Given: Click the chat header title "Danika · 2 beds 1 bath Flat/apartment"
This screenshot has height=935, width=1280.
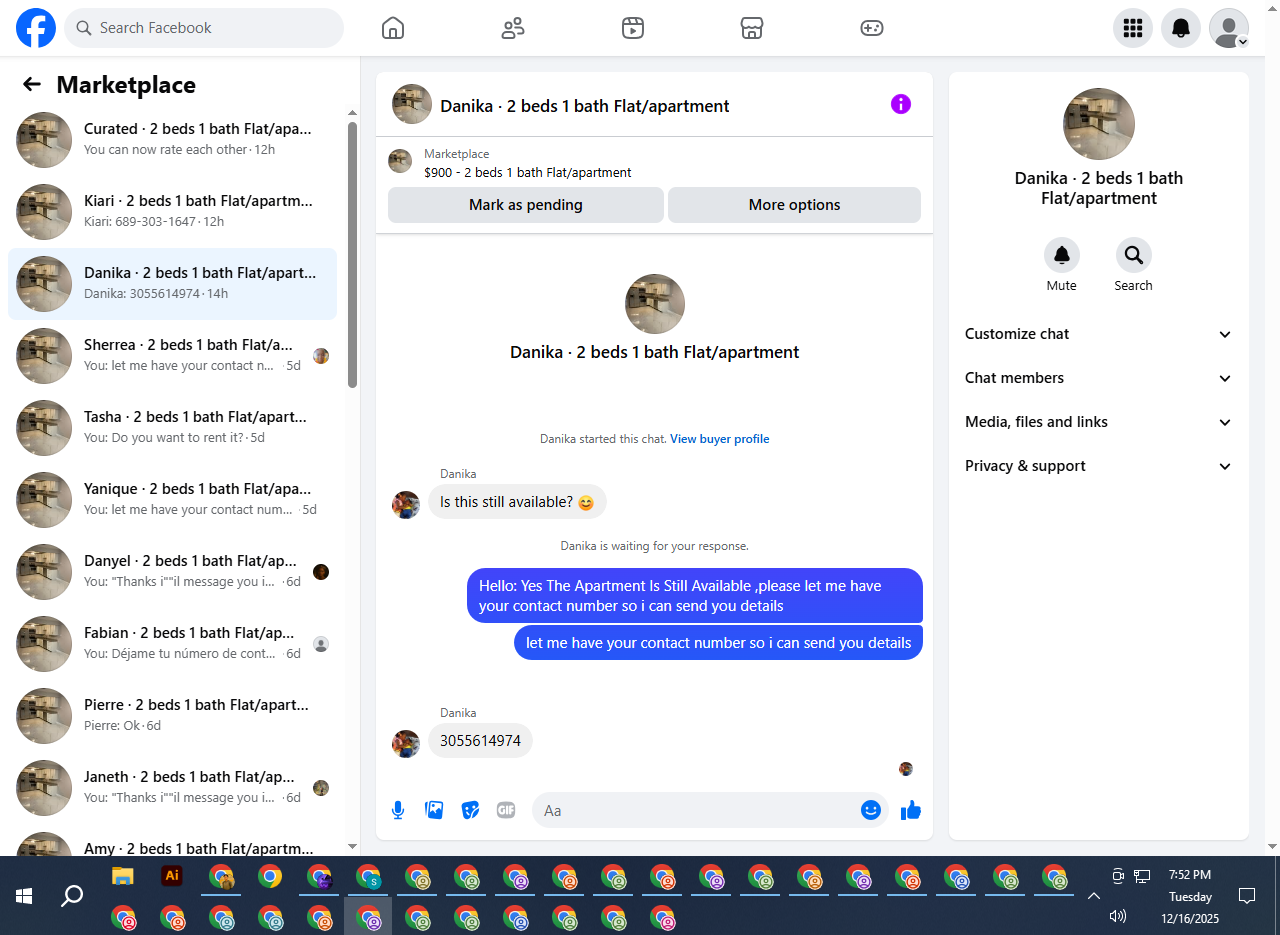Looking at the screenshot, I should [x=585, y=106].
